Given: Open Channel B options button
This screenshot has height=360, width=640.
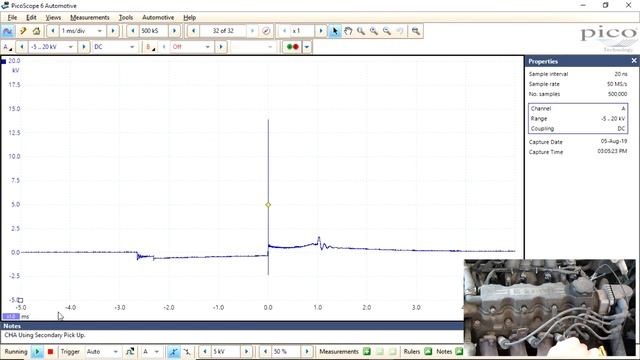Looking at the screenshot, I should (150, 47).
